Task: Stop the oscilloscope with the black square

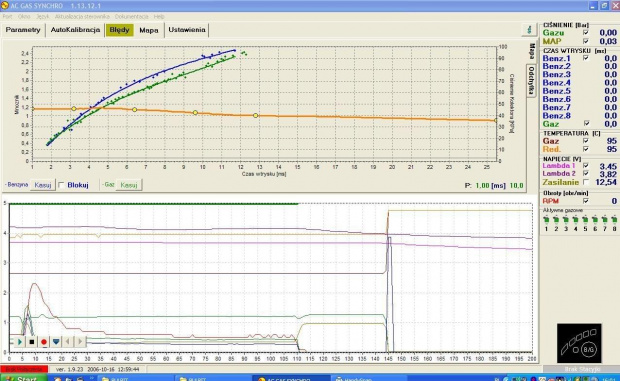Action: point(32,341)
